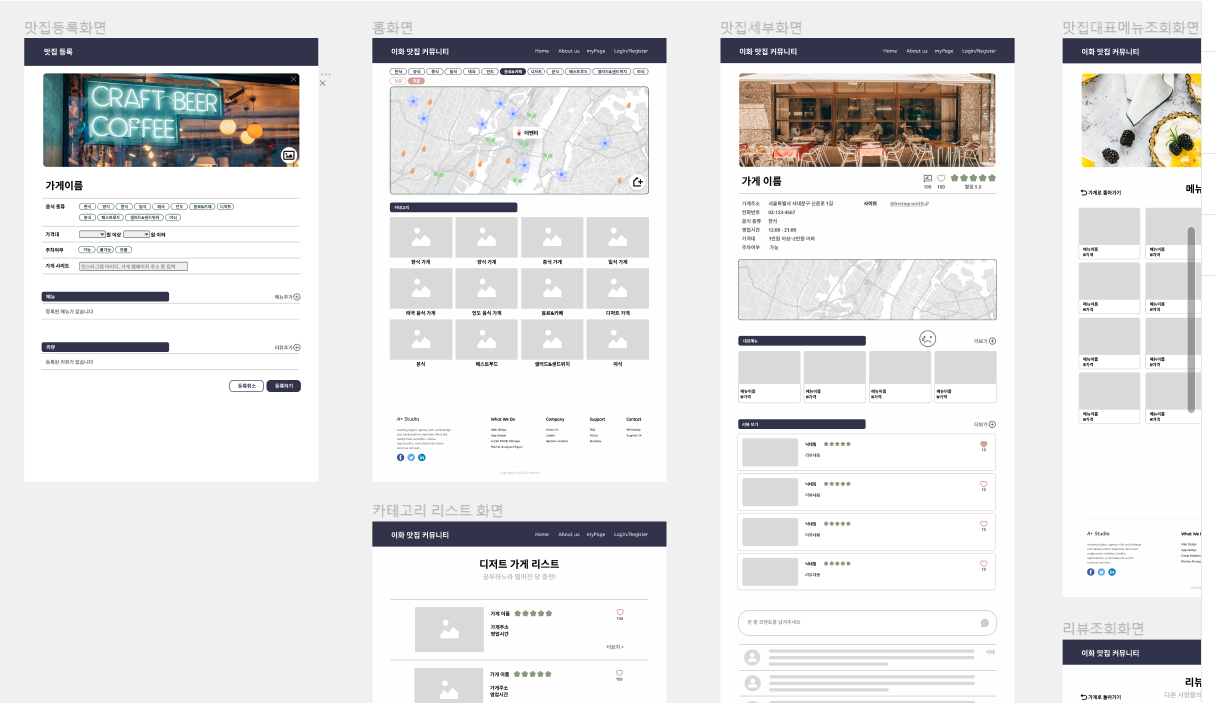
Task: Toggle the first 한식 filter chip on home
Action: coord(398,72)
